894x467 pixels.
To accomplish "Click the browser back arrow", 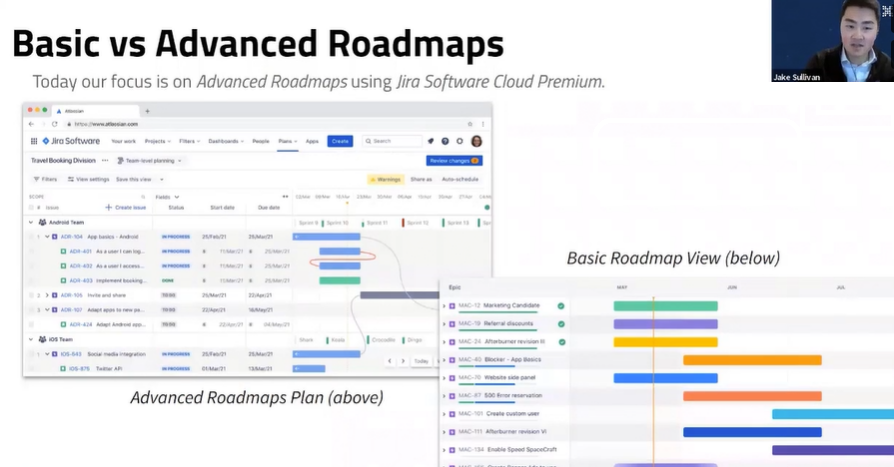I will pos(31,124).
